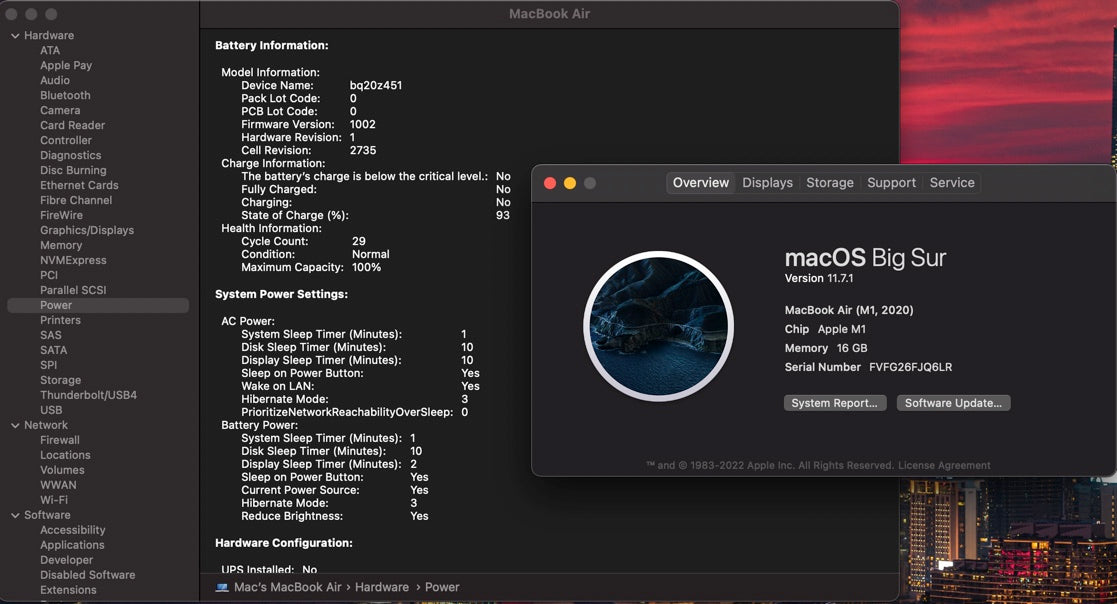Go to the Service tab

pos(951,183)
